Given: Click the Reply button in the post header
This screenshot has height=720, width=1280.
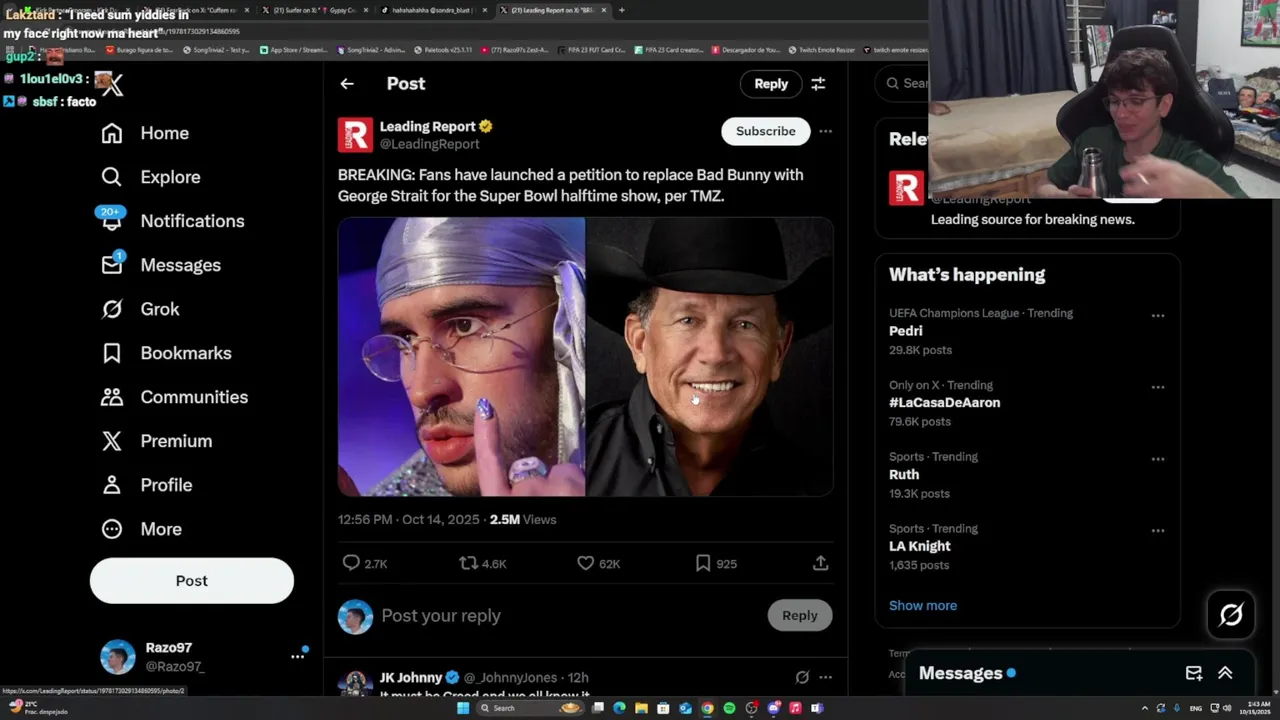Looking at the screenshot, I should [x=771, y=84].
